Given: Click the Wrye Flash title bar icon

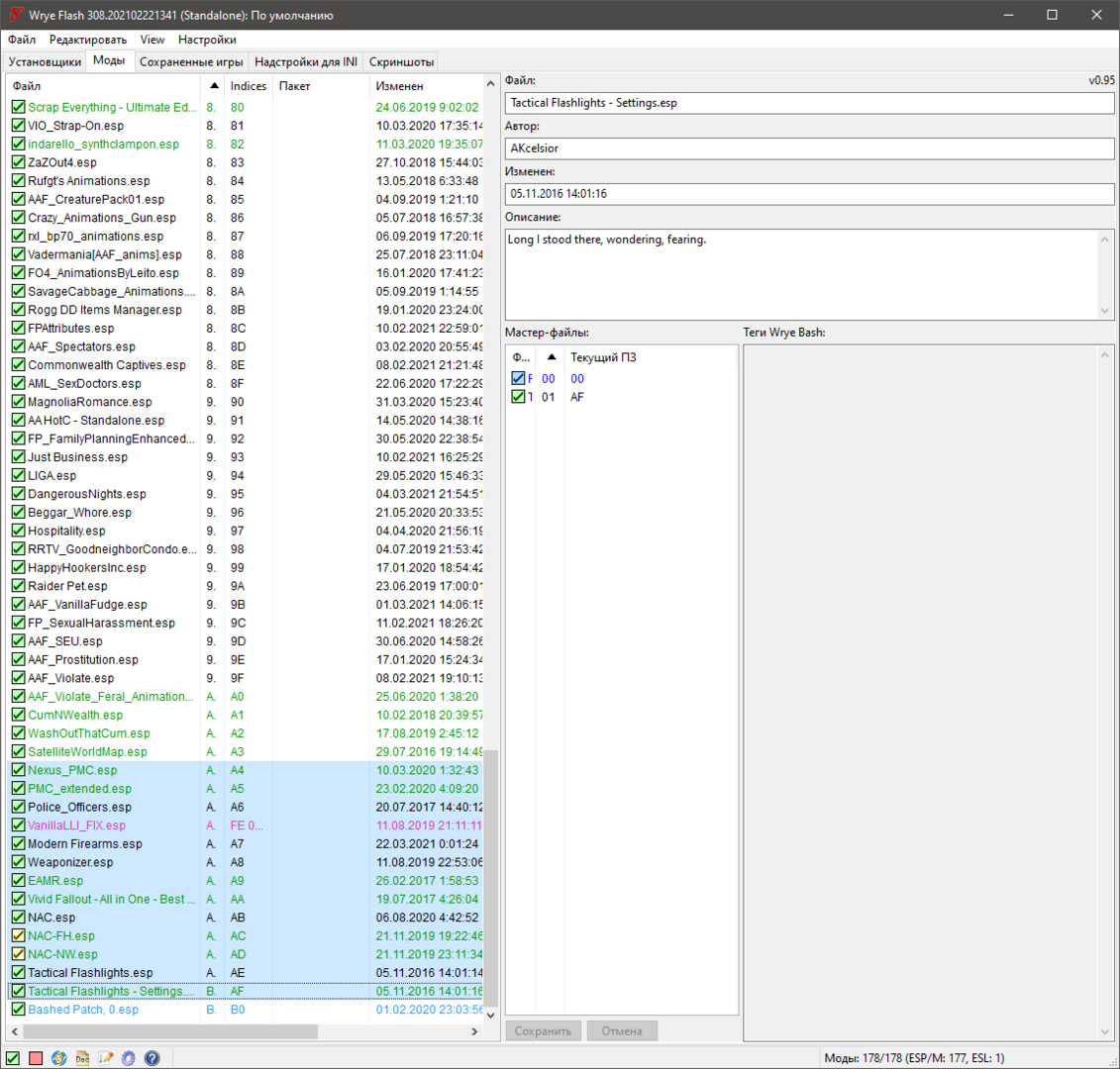Looking at the screenshot, I should point(16,15).
